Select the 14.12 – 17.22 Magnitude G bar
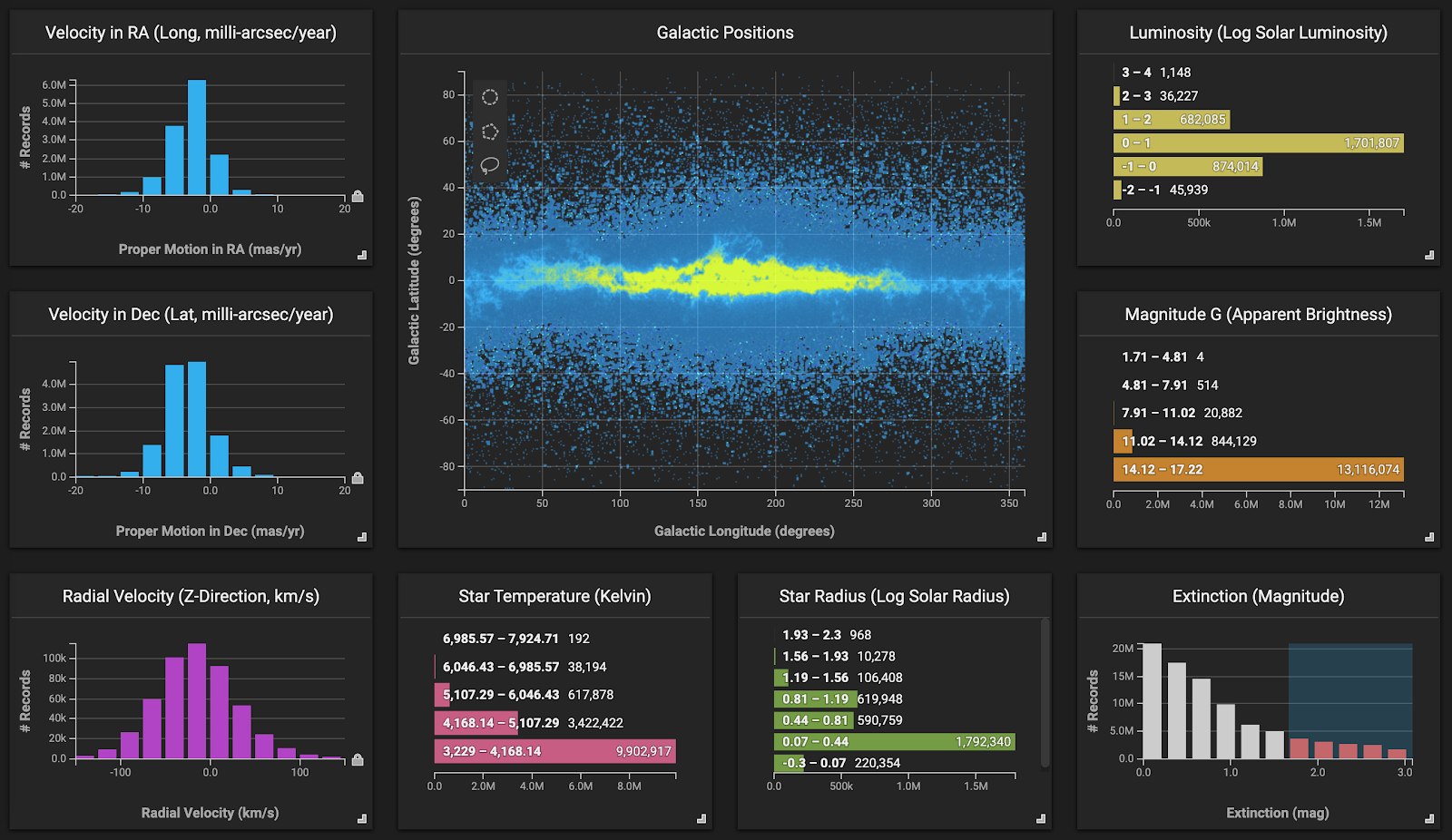 click(1259, 470)
